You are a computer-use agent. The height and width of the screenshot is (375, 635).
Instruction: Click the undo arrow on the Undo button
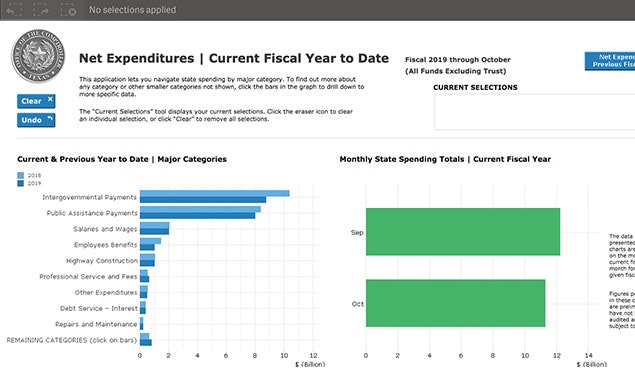50,119
